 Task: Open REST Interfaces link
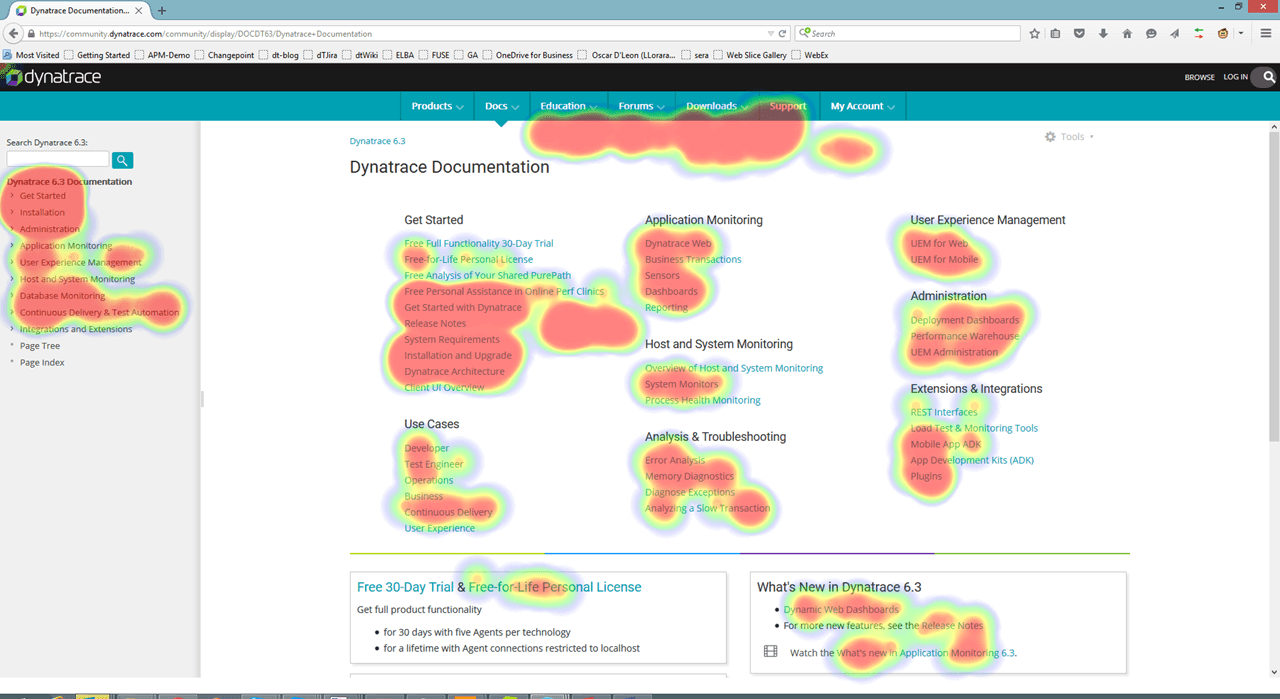[944, 412]
